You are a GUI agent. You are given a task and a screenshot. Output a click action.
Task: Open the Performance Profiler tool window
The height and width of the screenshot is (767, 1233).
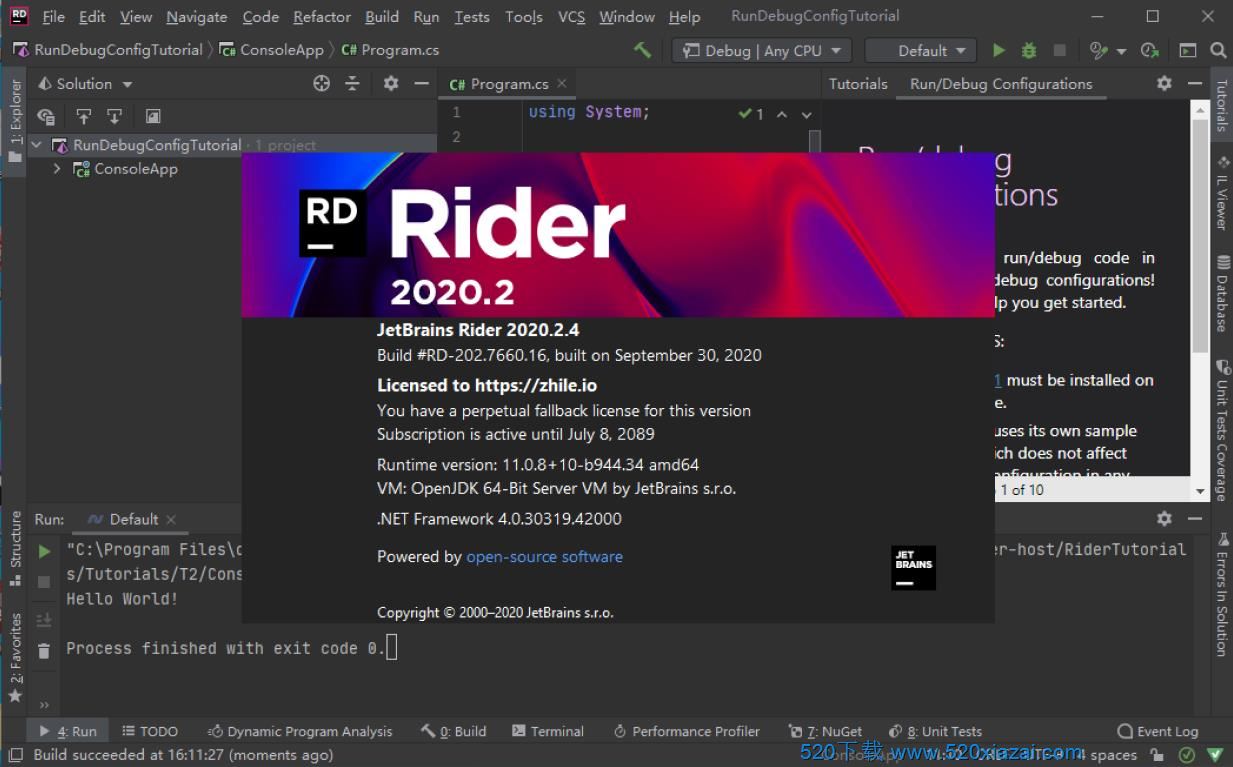point(686,731)
